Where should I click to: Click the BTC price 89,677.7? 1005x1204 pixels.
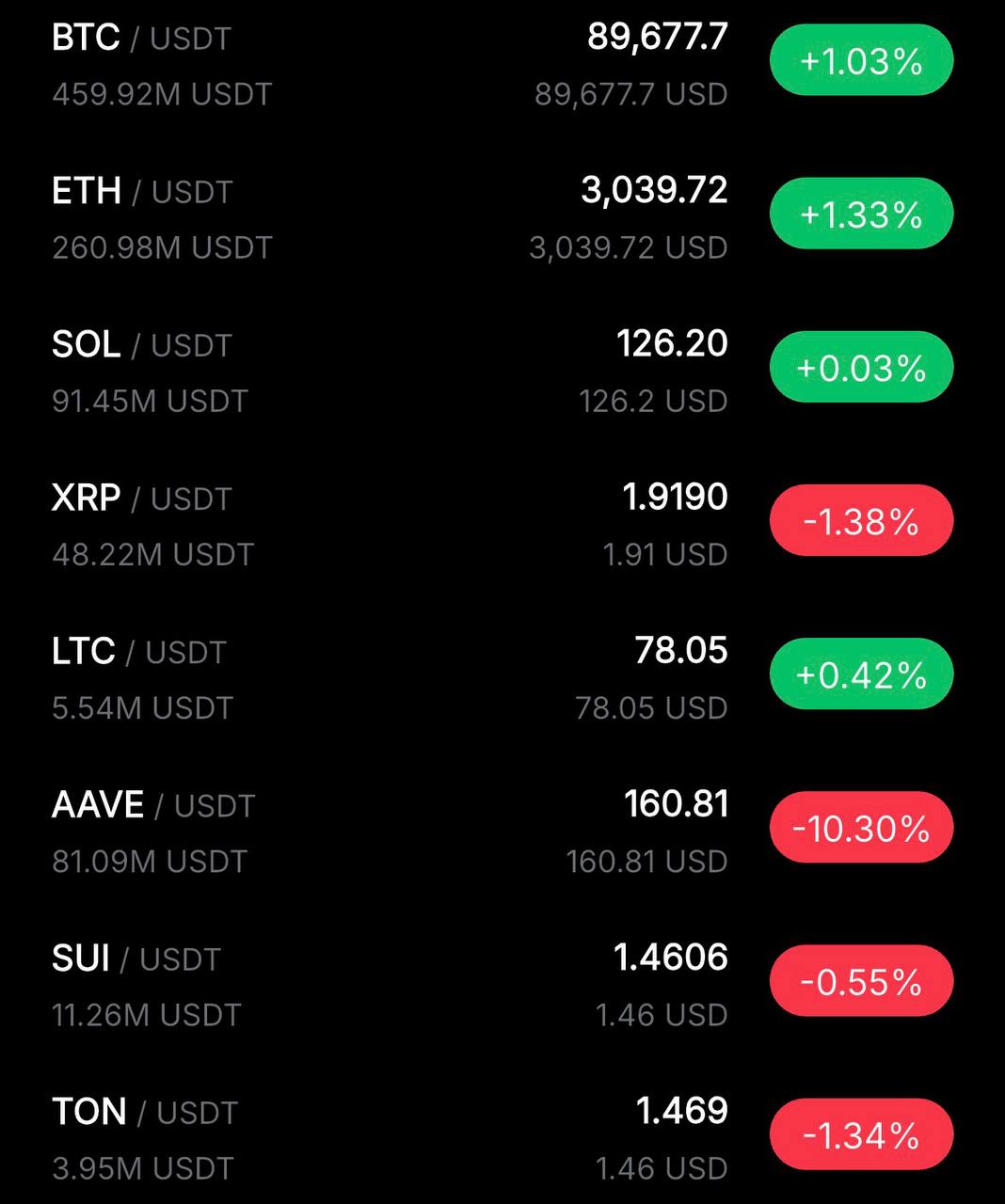point(657,37)
